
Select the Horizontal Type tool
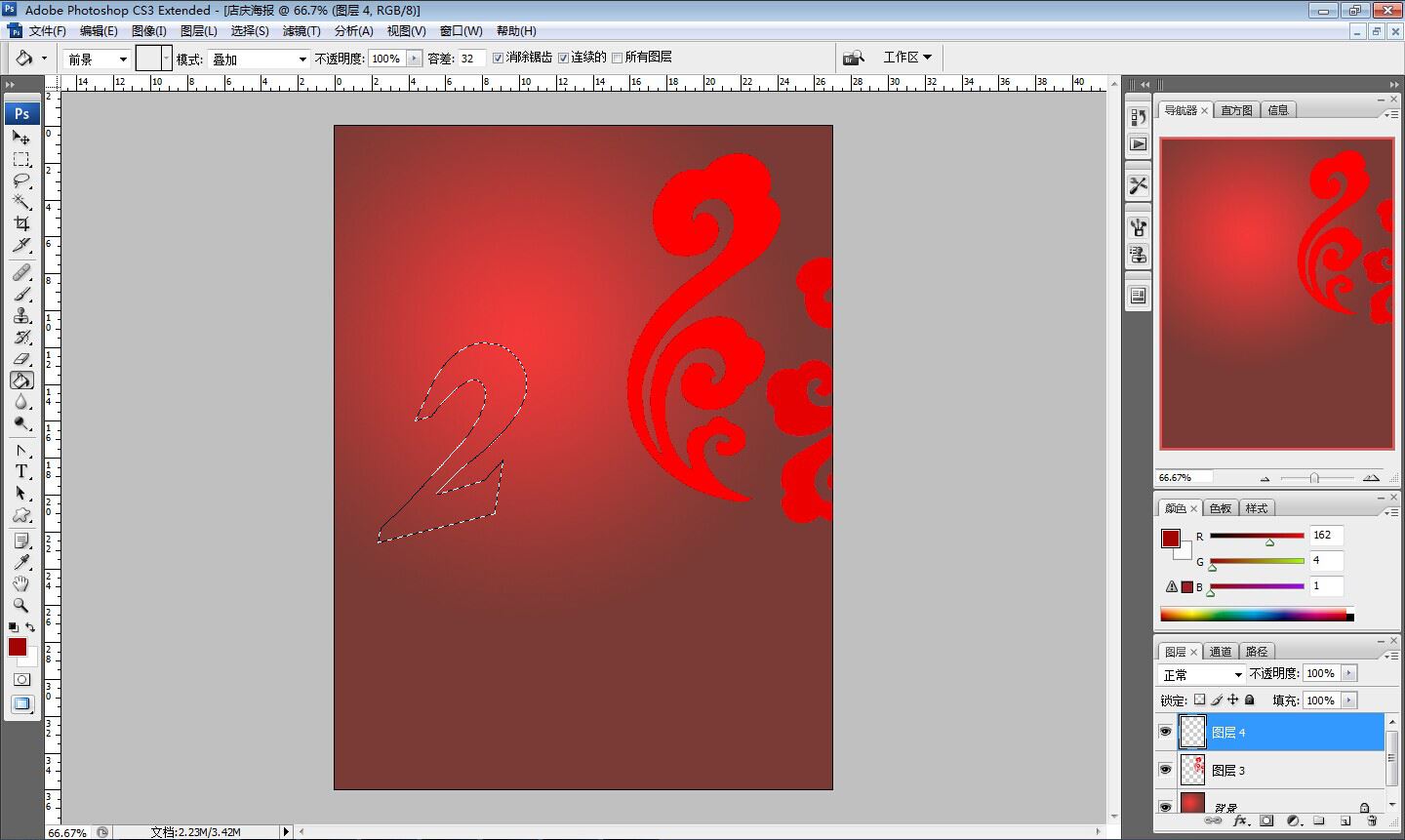[21, 471]
